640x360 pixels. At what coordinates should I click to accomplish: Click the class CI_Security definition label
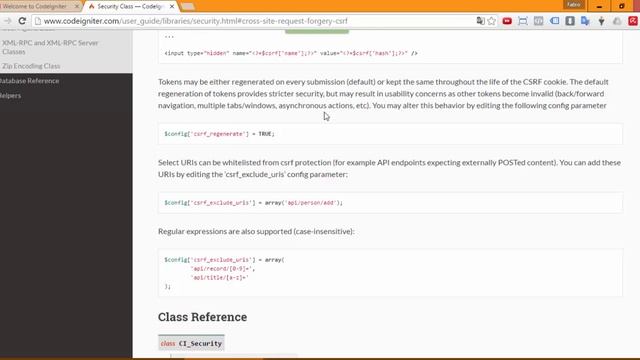(x=191, y=343)
